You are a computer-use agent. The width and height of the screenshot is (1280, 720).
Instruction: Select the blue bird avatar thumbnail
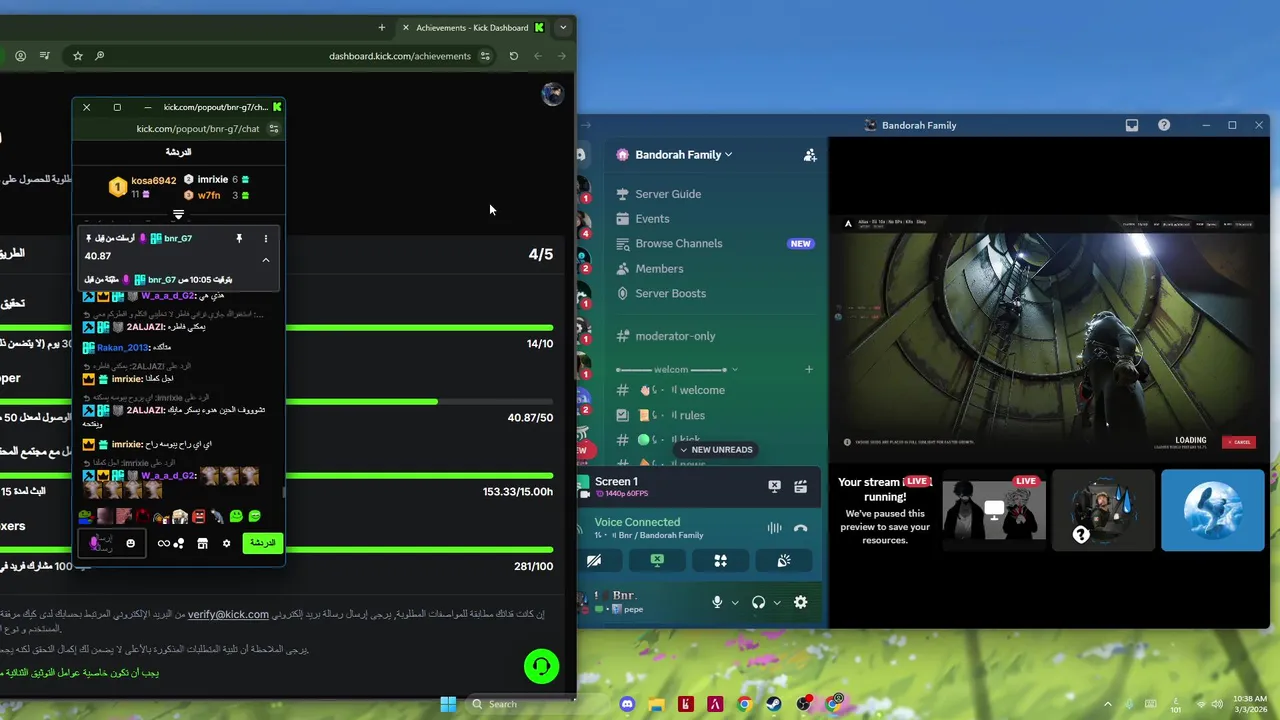click(x=1212, y=510)
